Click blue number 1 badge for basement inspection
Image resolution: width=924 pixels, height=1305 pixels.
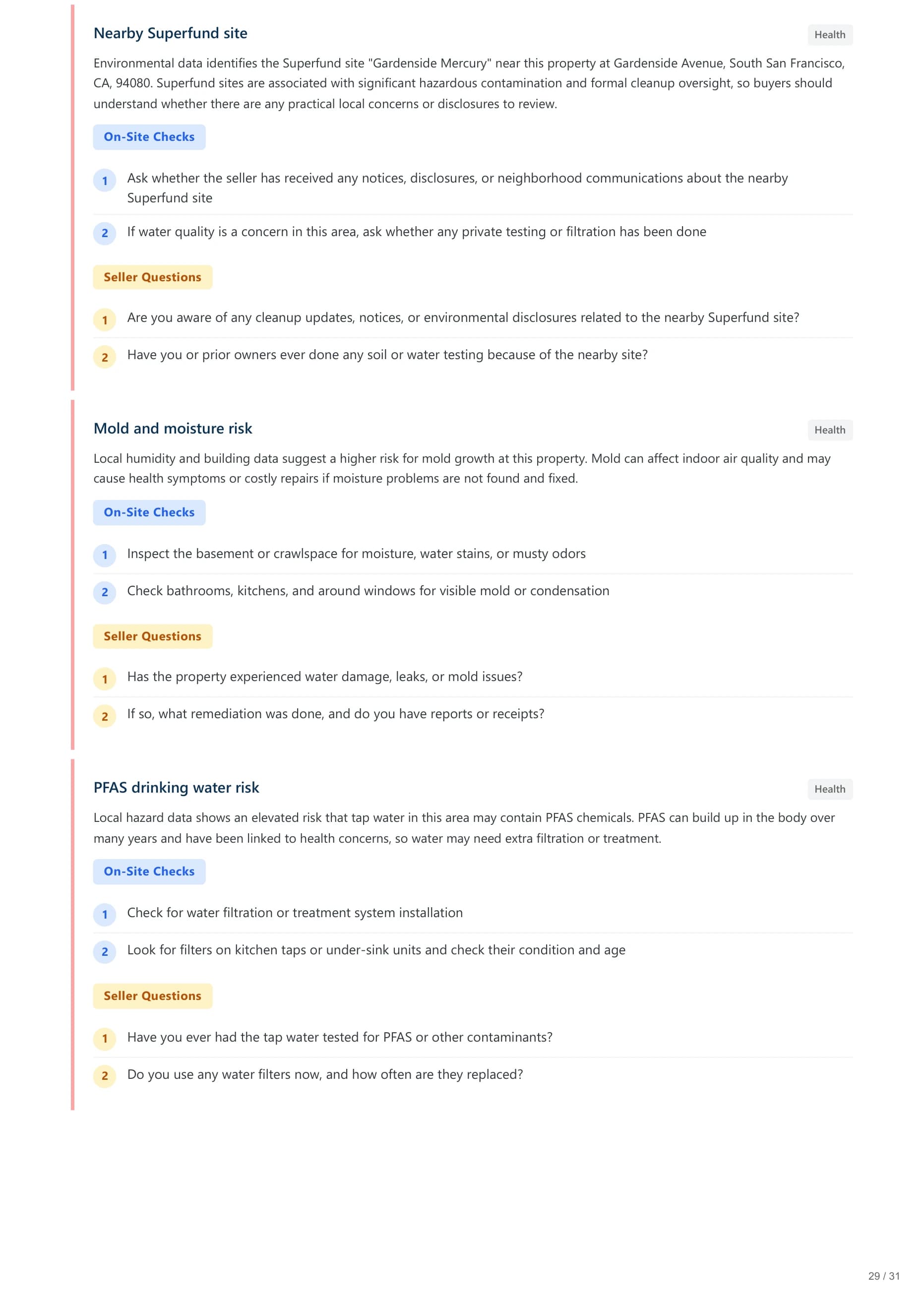pos(105,555)
